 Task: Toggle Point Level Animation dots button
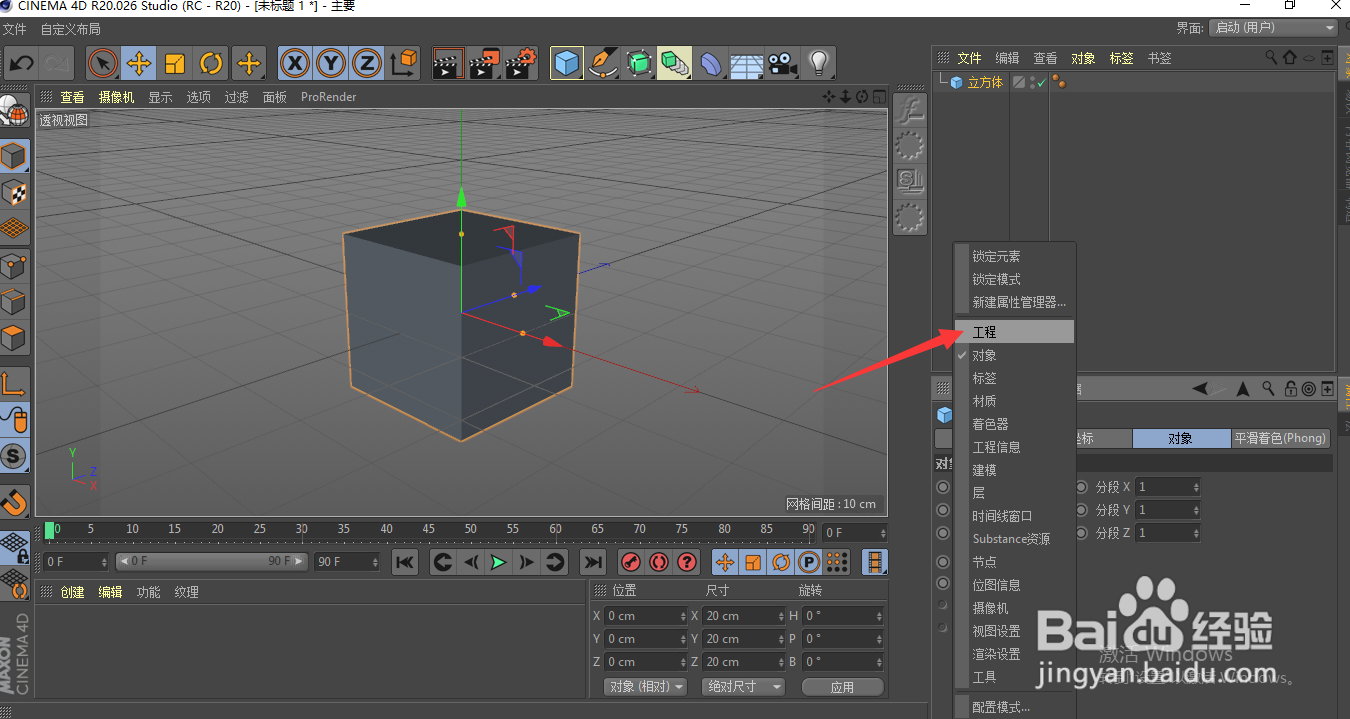click(837, 562)
